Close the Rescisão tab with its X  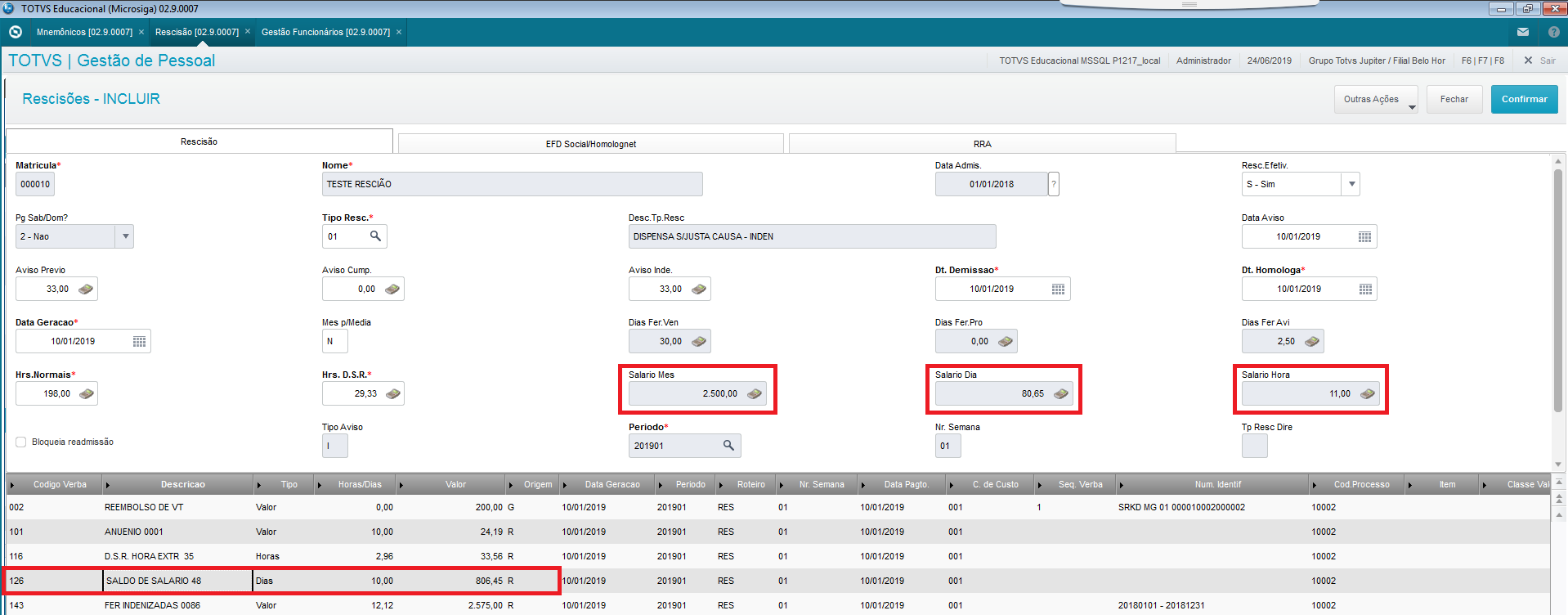click(248, 32)
